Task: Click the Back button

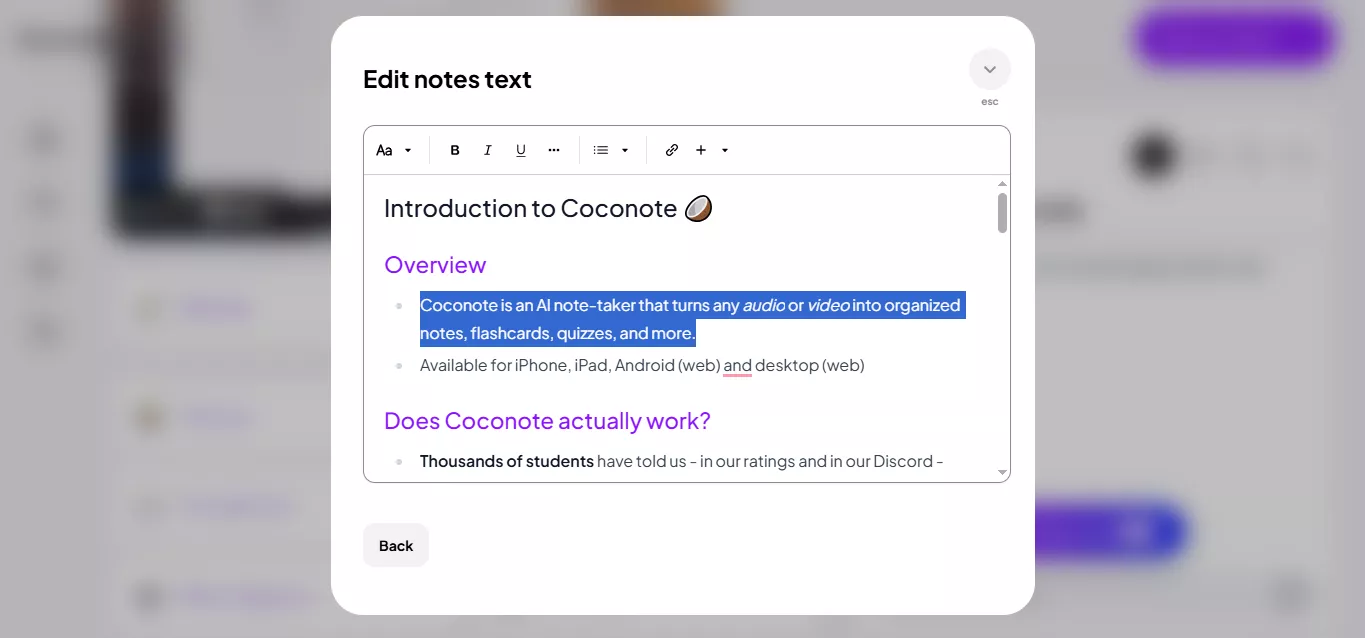Action: pos(395,545)
